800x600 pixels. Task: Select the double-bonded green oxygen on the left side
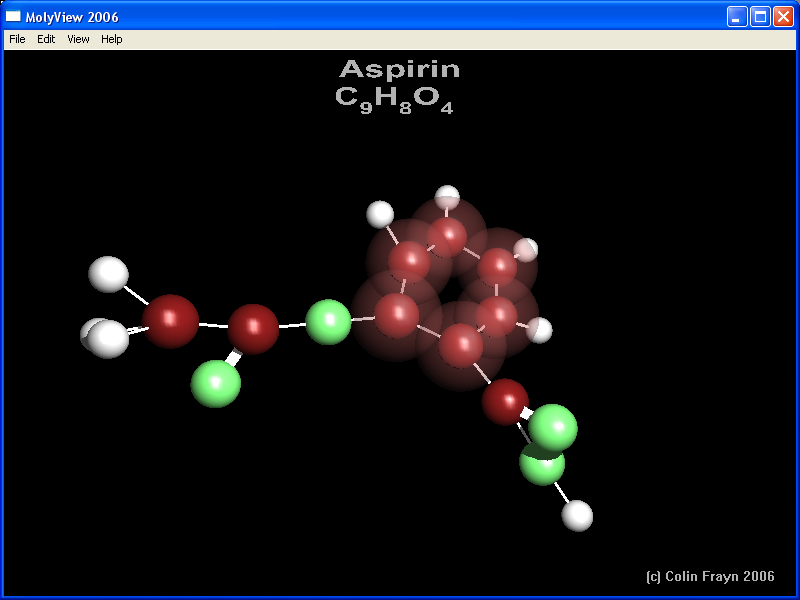pos(216,384)
